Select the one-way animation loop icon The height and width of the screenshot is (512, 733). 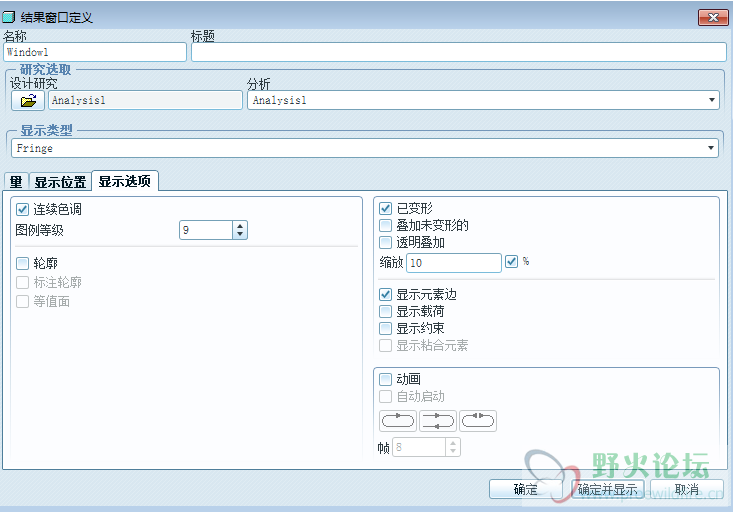398,421
